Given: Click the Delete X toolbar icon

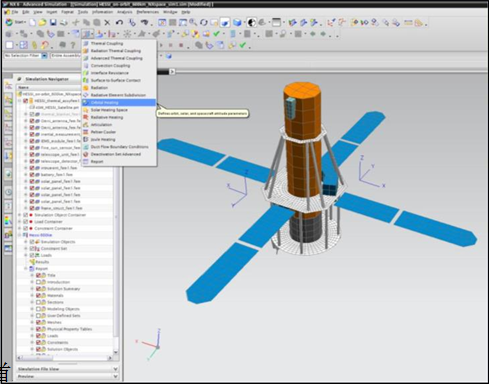Looking at the screenshot, I should [107, 23].
